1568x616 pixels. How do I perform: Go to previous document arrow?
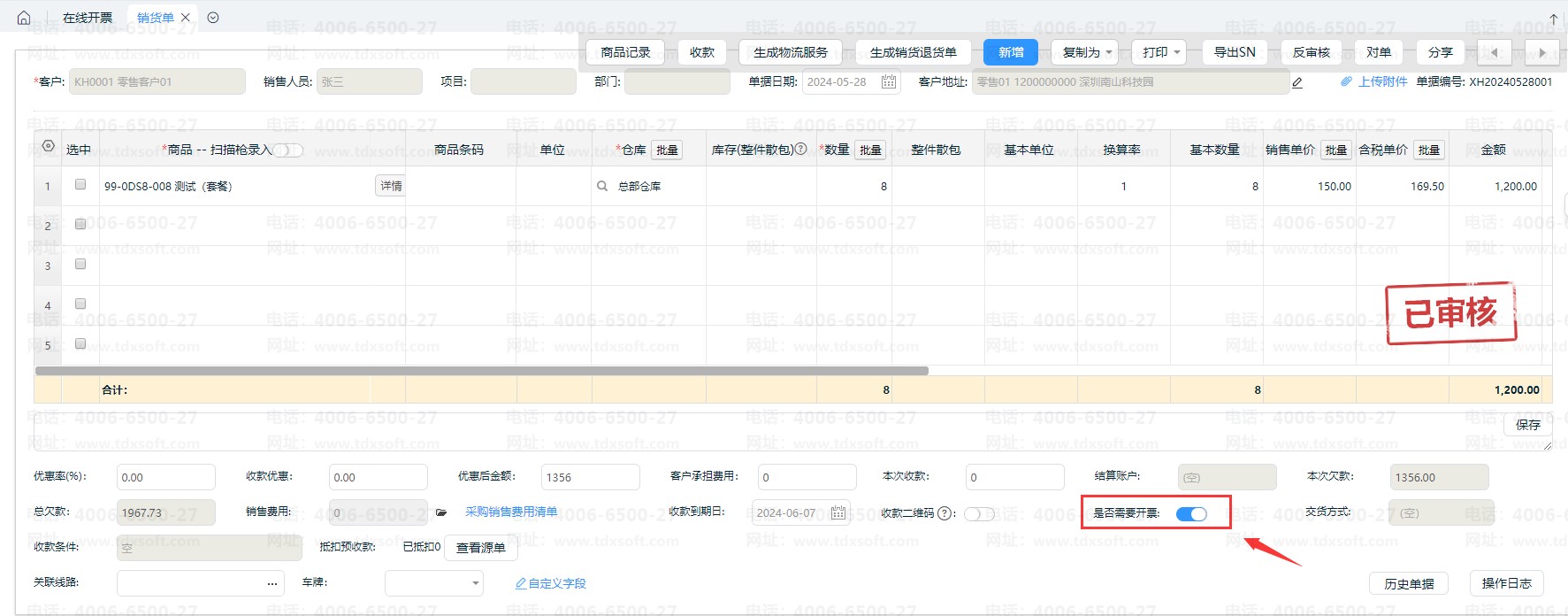[1495, 52]
